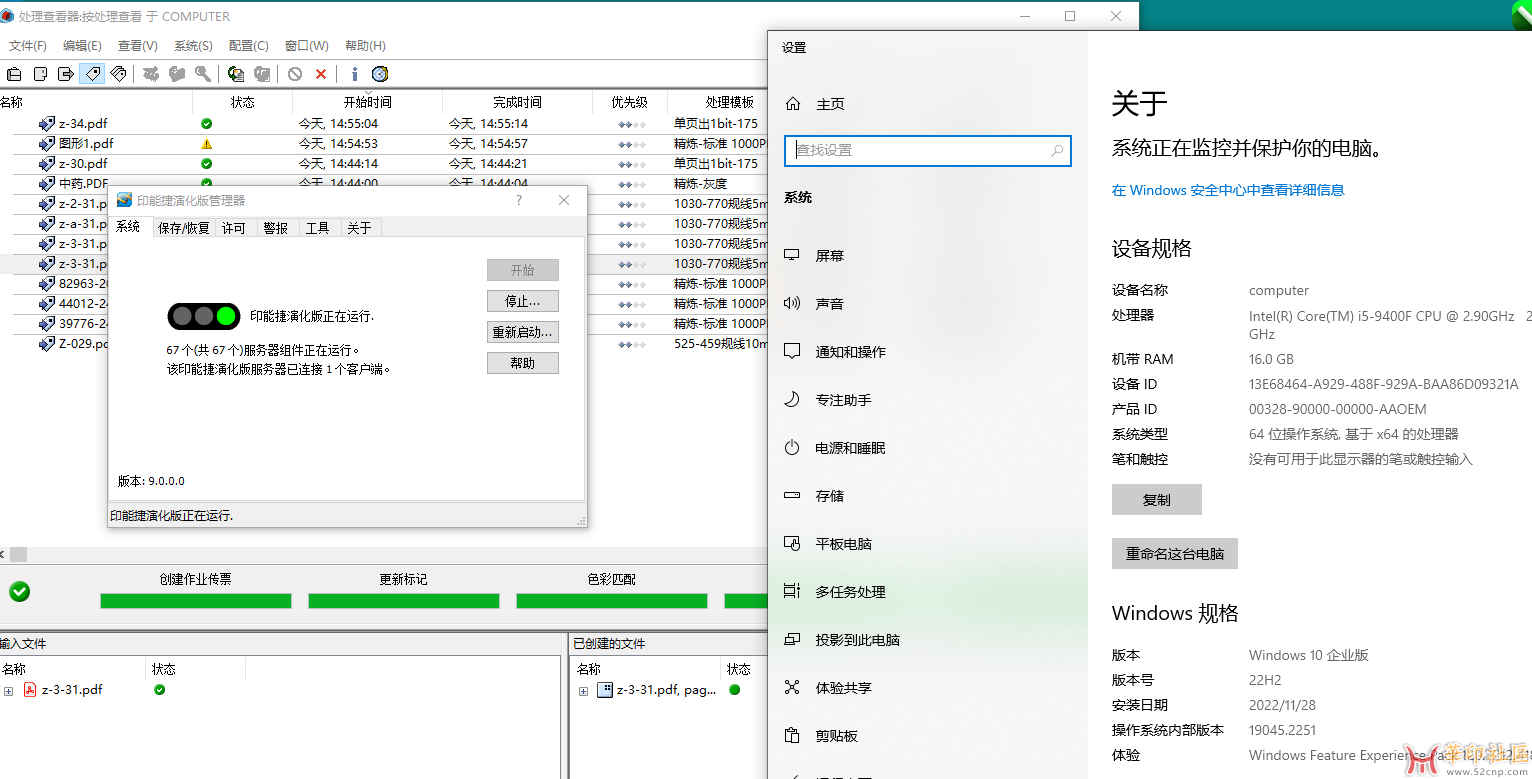Click the grey circle-slash stop icon

(295, 74)
